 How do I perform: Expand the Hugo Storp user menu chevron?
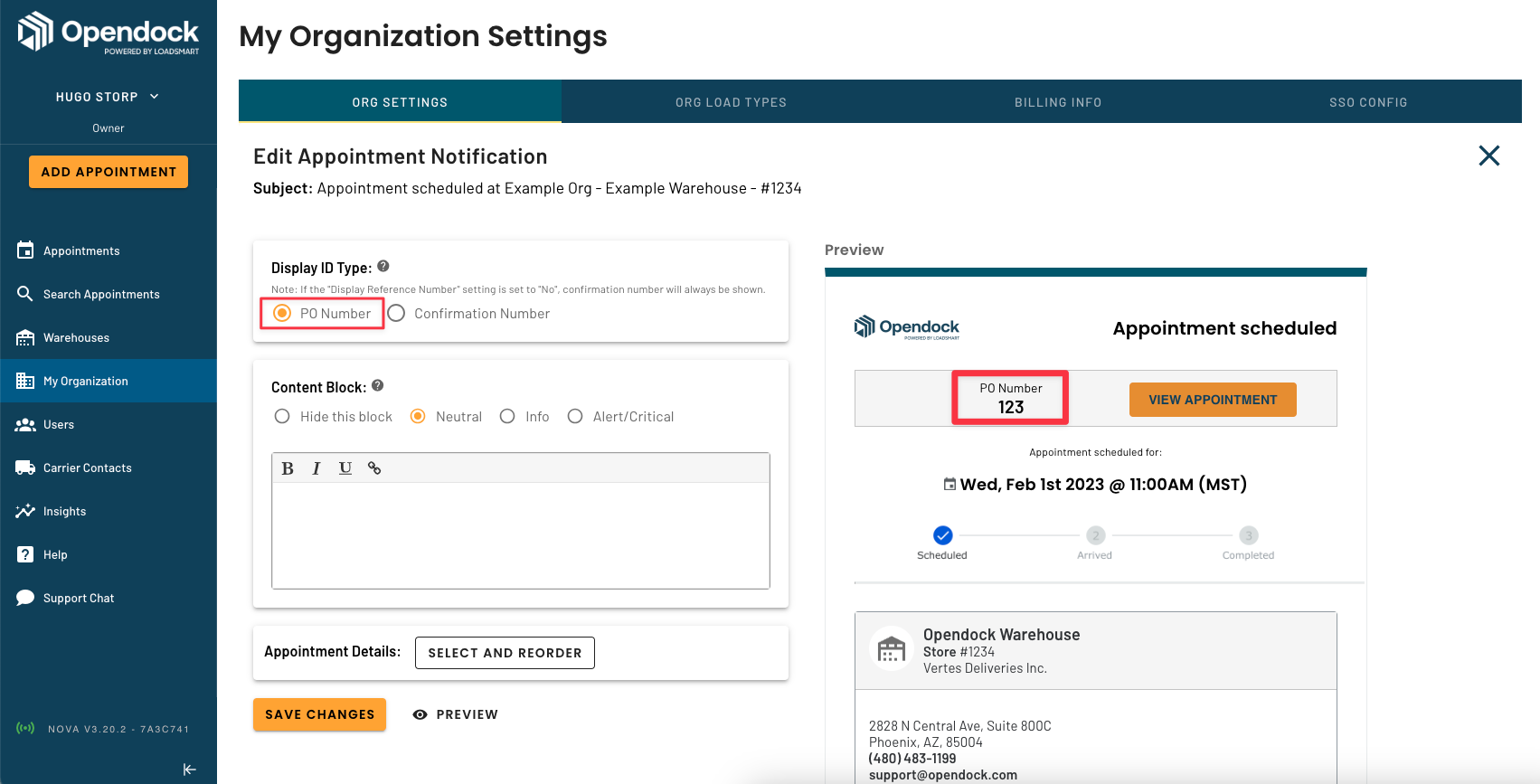(x=155, y=97)
